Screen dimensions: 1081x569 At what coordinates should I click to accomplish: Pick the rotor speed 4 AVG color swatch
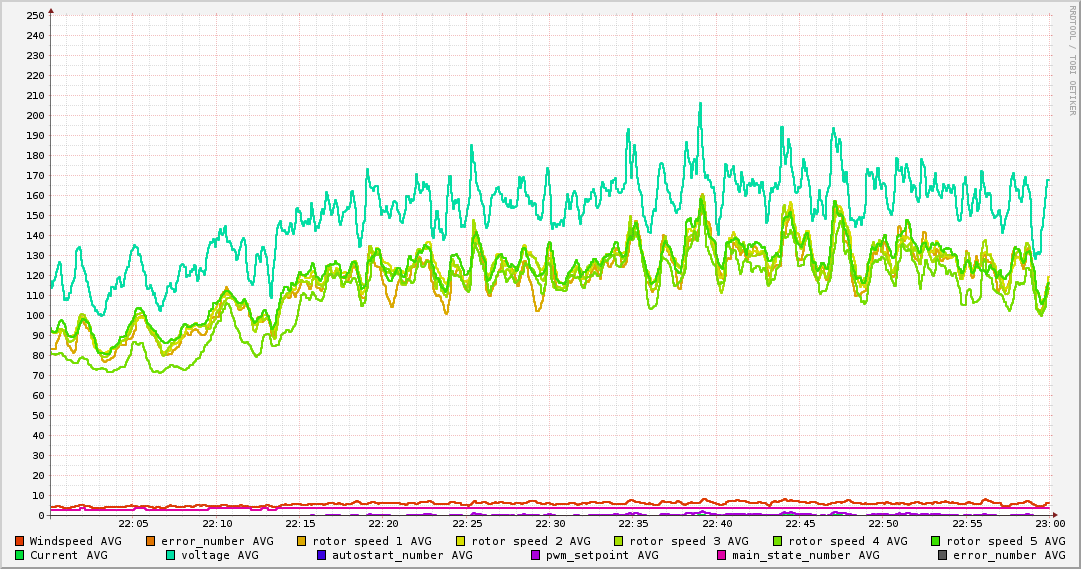pos(778,541)
